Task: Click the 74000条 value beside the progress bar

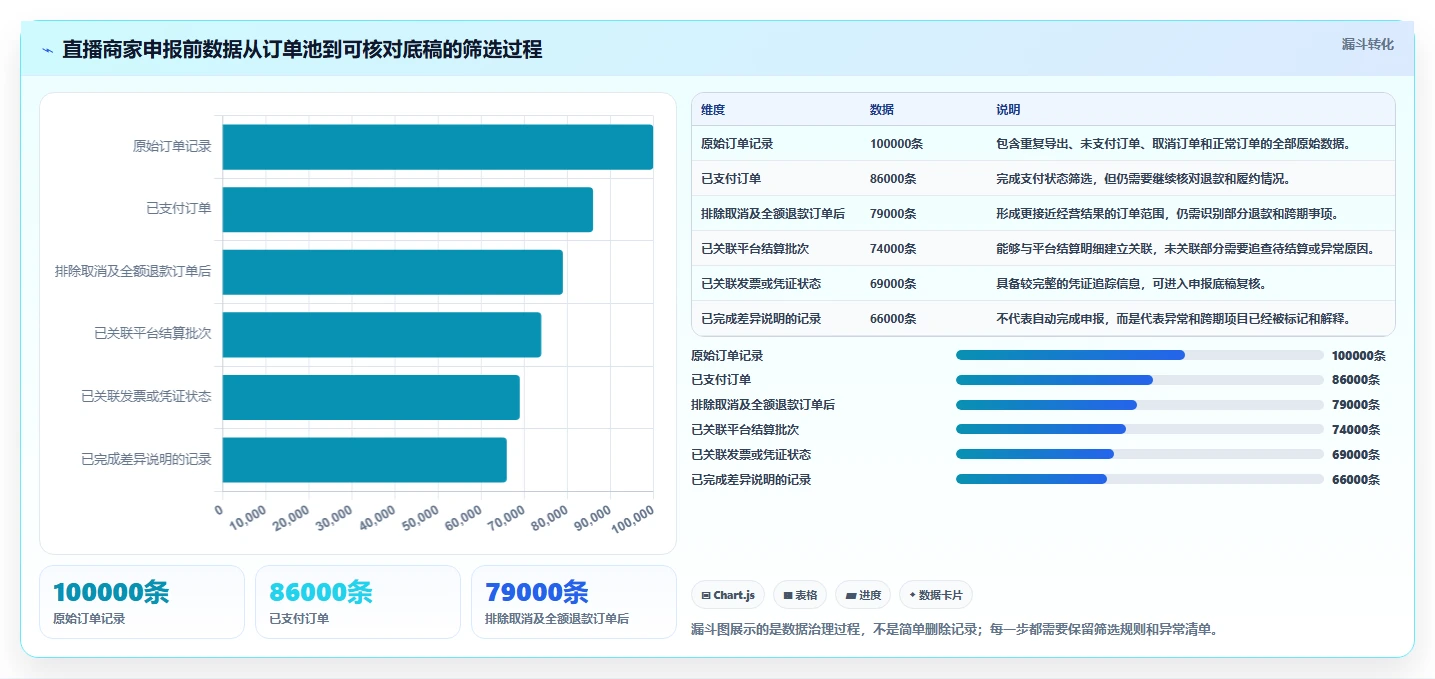Action: pyautogui.click(x=1356, y=430)
